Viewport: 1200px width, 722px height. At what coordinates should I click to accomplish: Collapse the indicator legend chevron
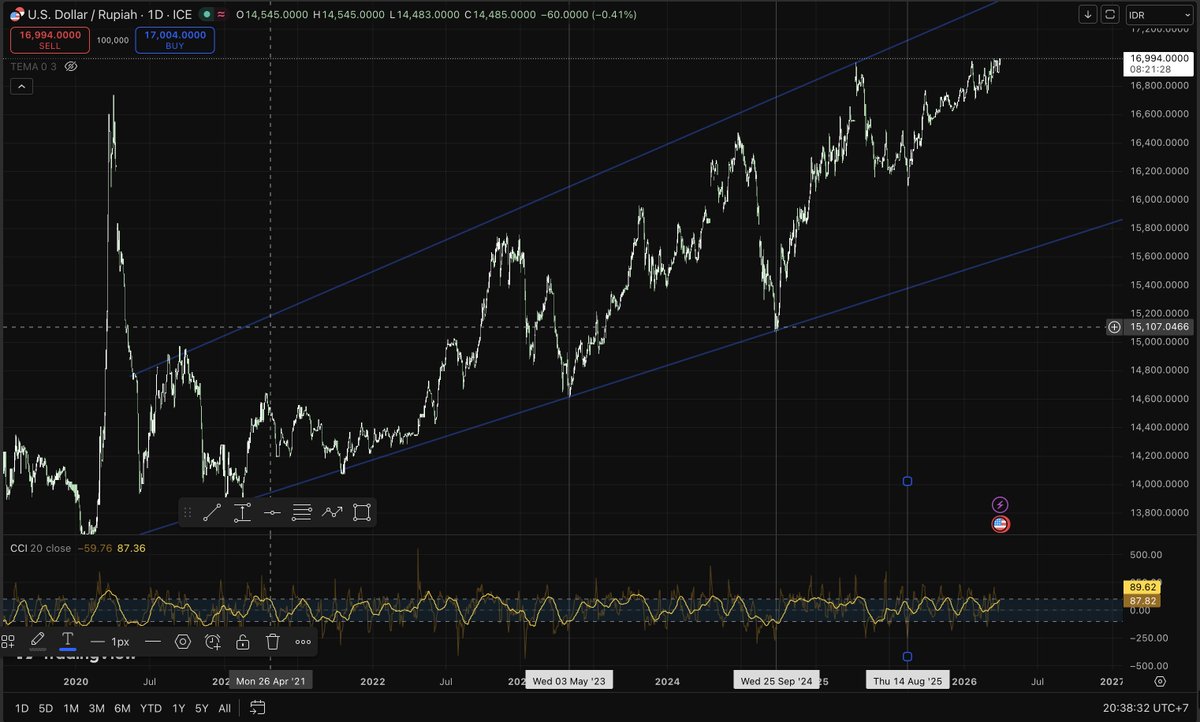pyautogui.click(x=22, y=87)
